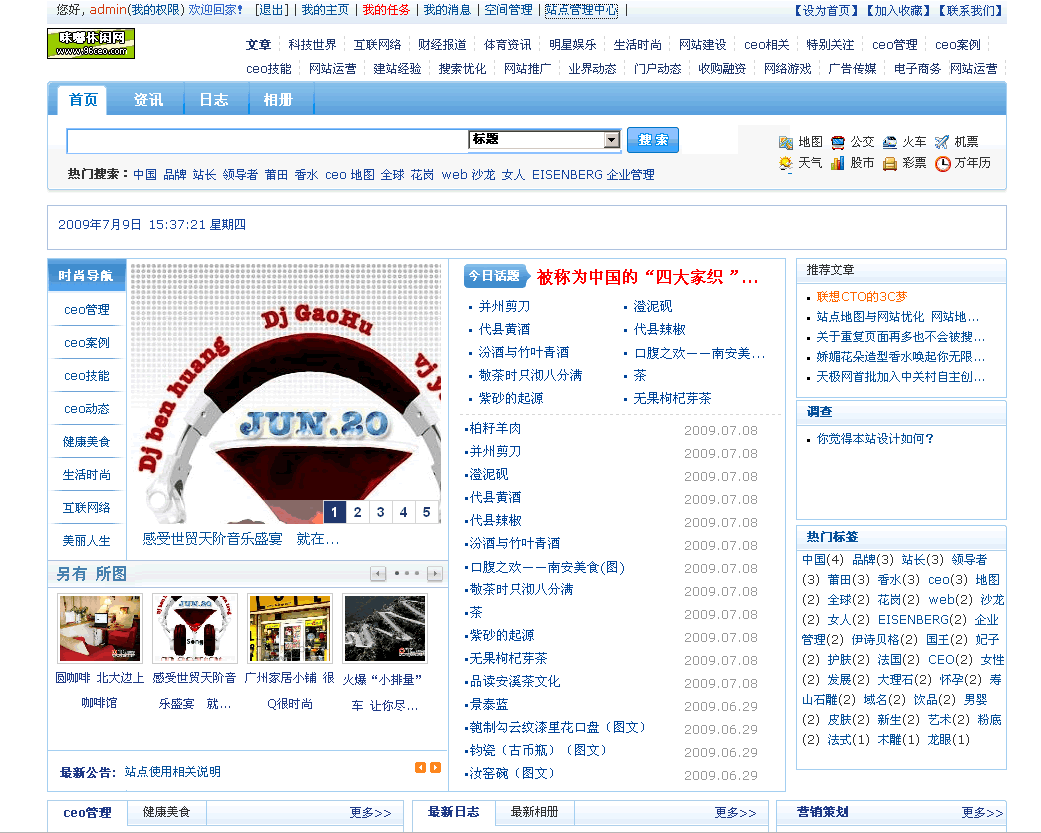Open 电子商务 category in top nav
1041x833 pixels.
coord(918,68)
